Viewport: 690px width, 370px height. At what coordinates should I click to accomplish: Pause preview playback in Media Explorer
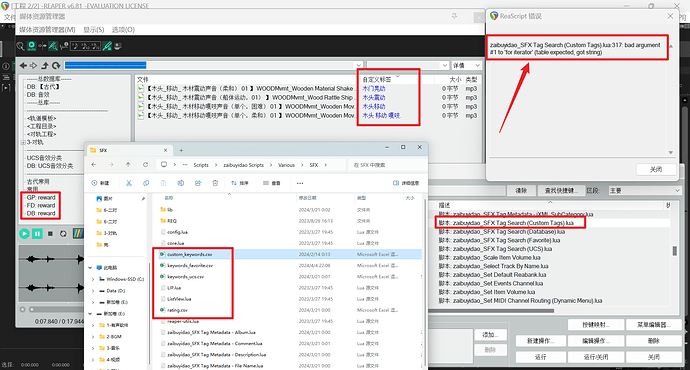tap(37, 234)
